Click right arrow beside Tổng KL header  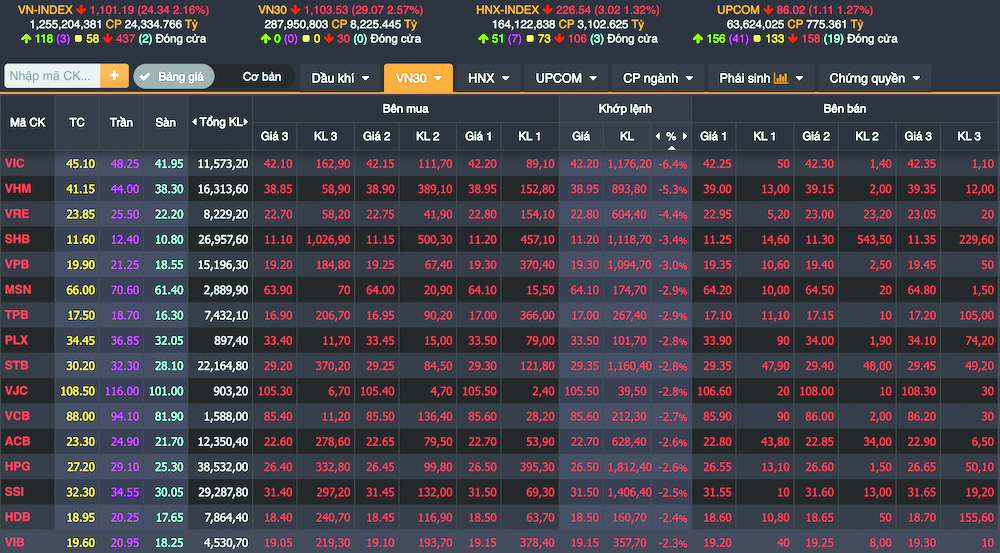click(x=247, y=122)
